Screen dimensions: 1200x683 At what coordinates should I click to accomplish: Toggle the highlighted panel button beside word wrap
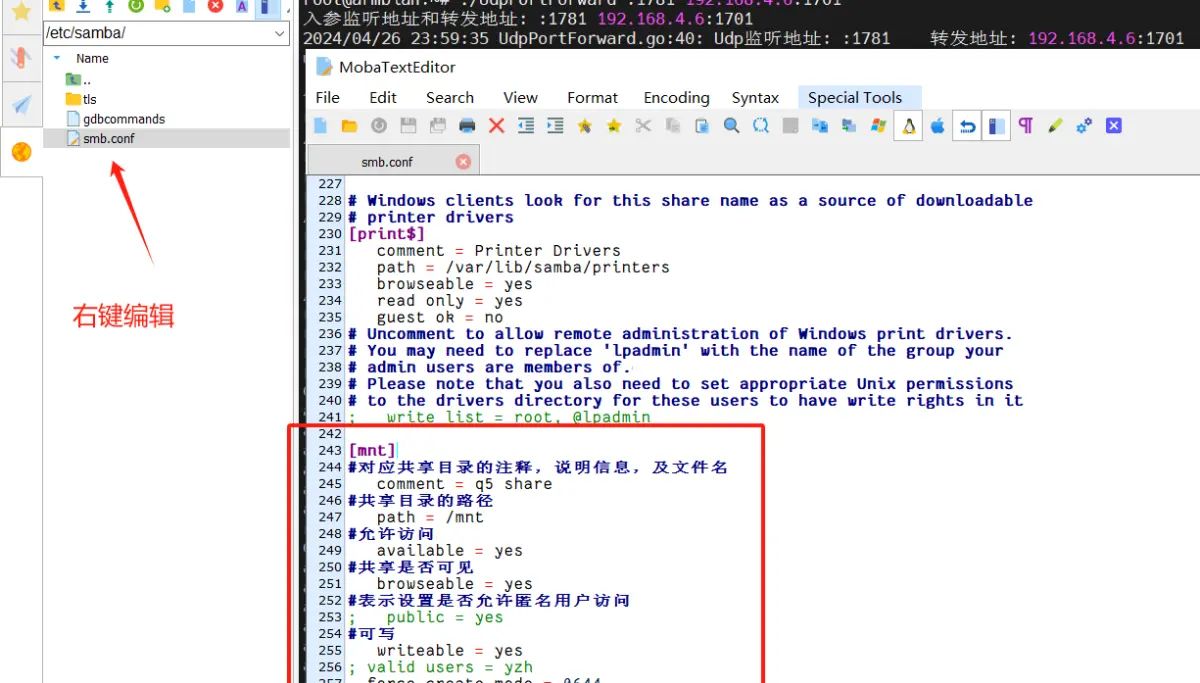tap(996, 126)
